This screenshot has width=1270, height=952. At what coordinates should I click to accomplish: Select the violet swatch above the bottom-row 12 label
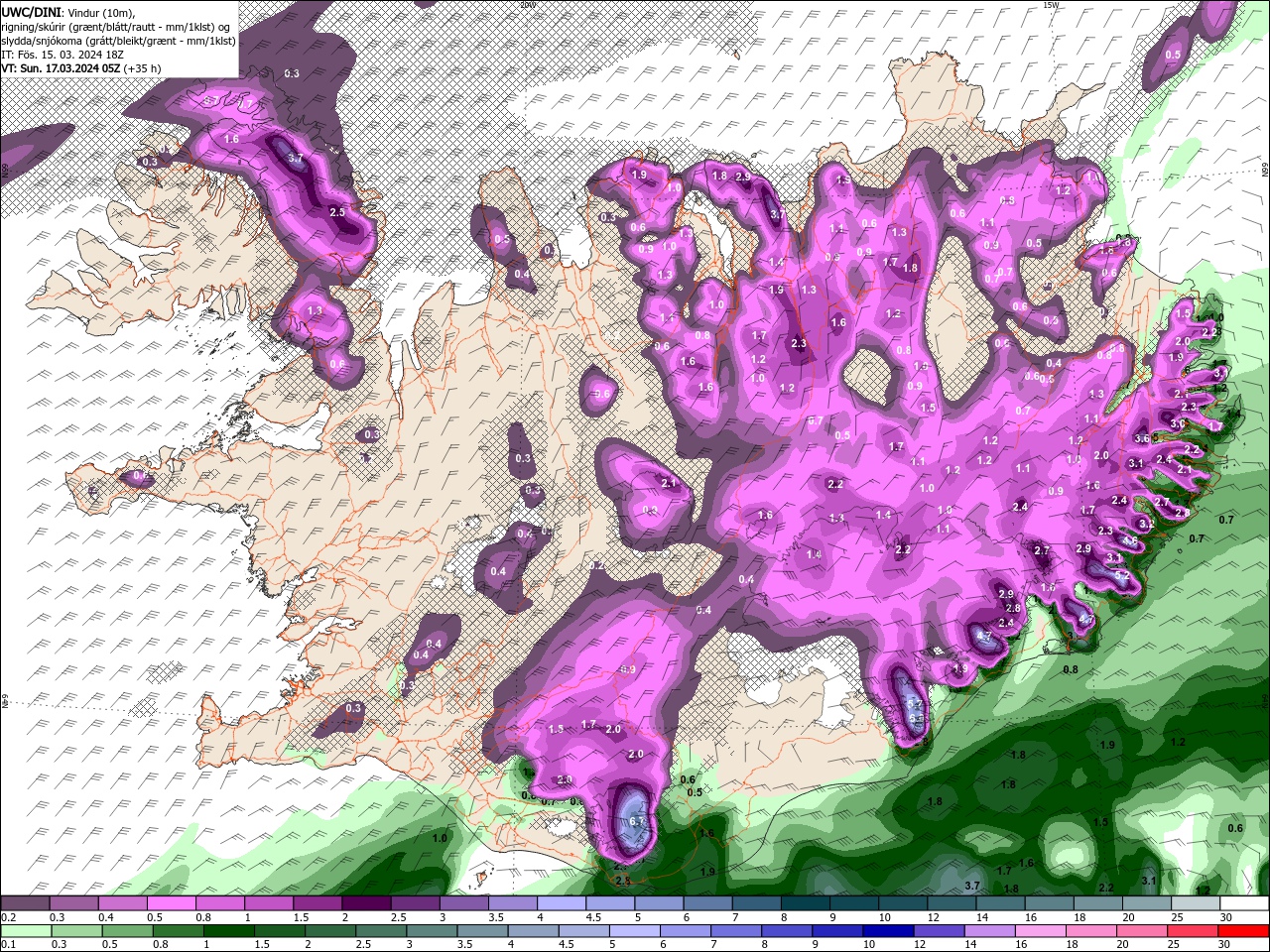click(x=939, y=931)
